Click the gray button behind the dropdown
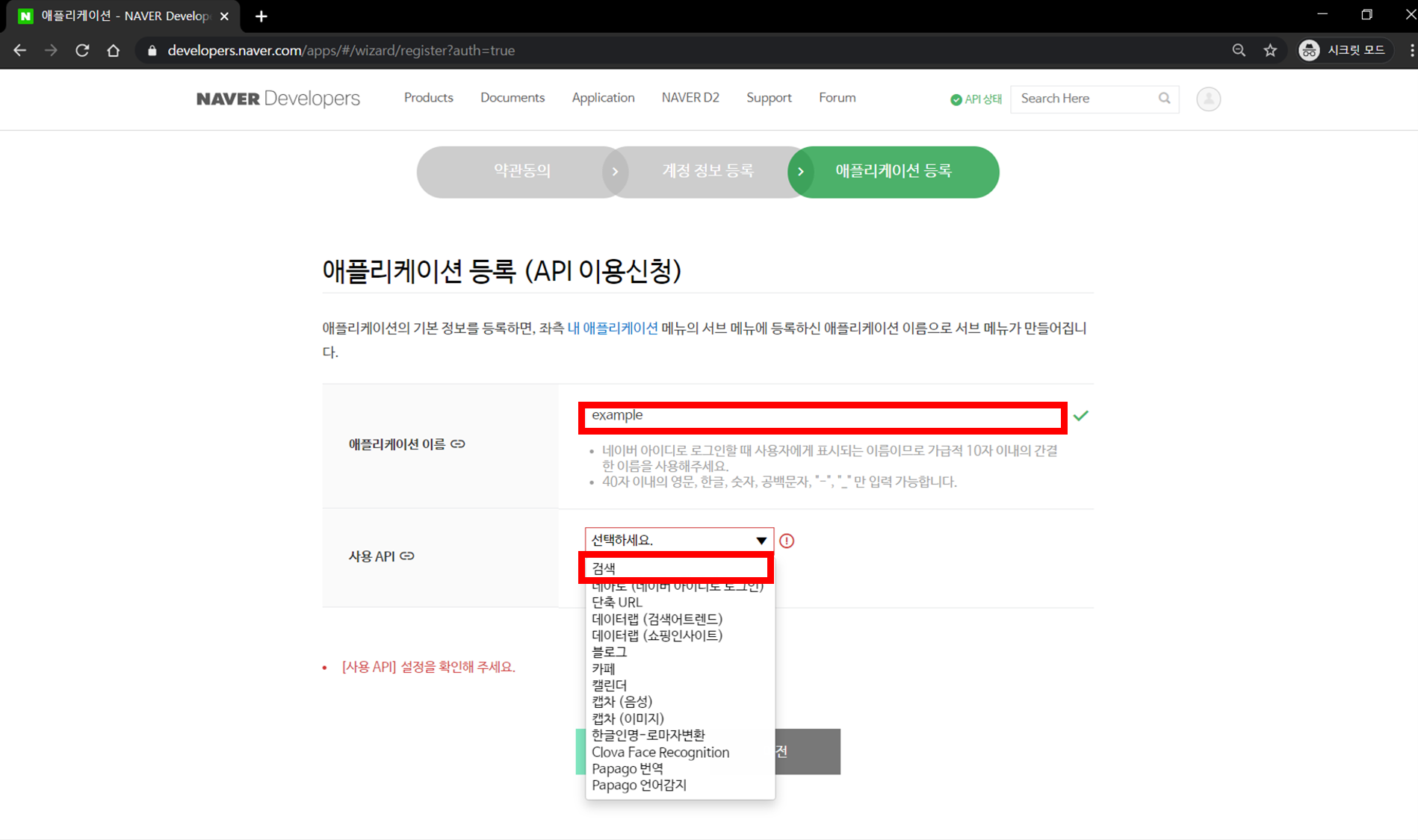Viewport: 1418px width, 840px height. (x=808, y=751)
